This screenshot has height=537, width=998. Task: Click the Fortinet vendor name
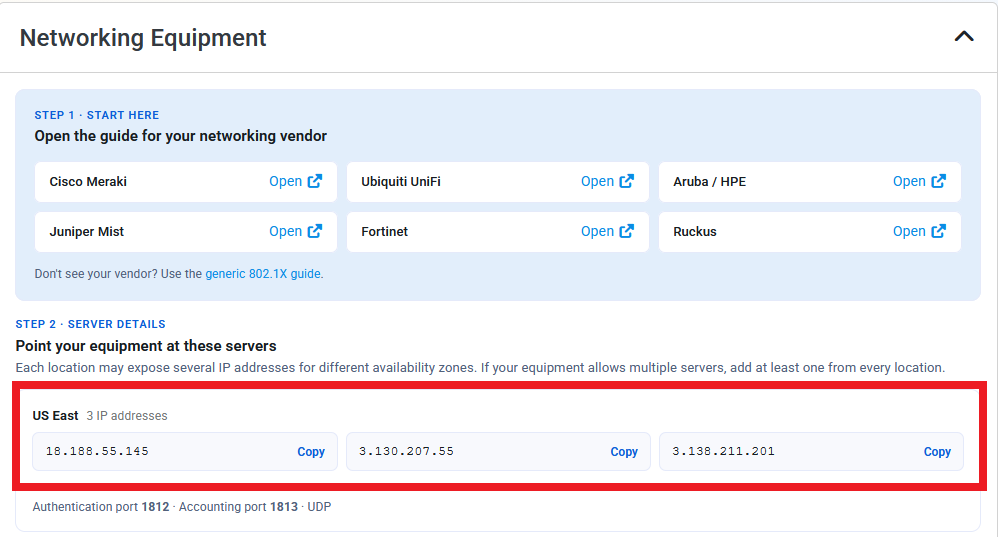point(384,232)
